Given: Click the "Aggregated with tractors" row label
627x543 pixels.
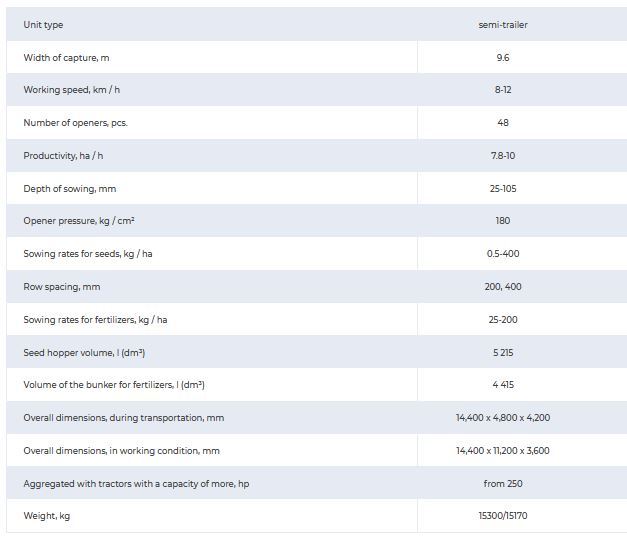Looking at the screenshot, I should pyautogui.click(x=135, y=484).
